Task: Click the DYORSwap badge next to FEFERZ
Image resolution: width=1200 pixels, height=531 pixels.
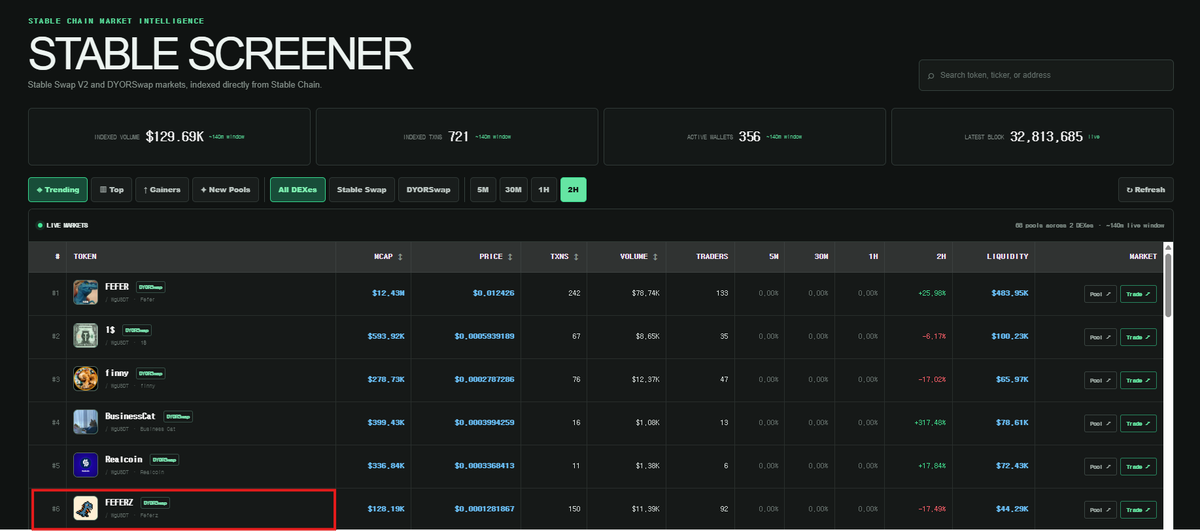Action: click(x=155, y=502)
